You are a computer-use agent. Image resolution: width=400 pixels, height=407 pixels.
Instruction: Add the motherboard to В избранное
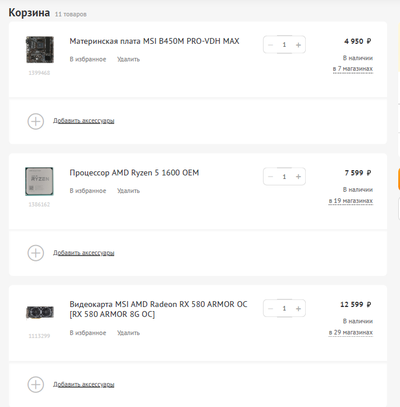pyautogui.click(x=88, y=59)
